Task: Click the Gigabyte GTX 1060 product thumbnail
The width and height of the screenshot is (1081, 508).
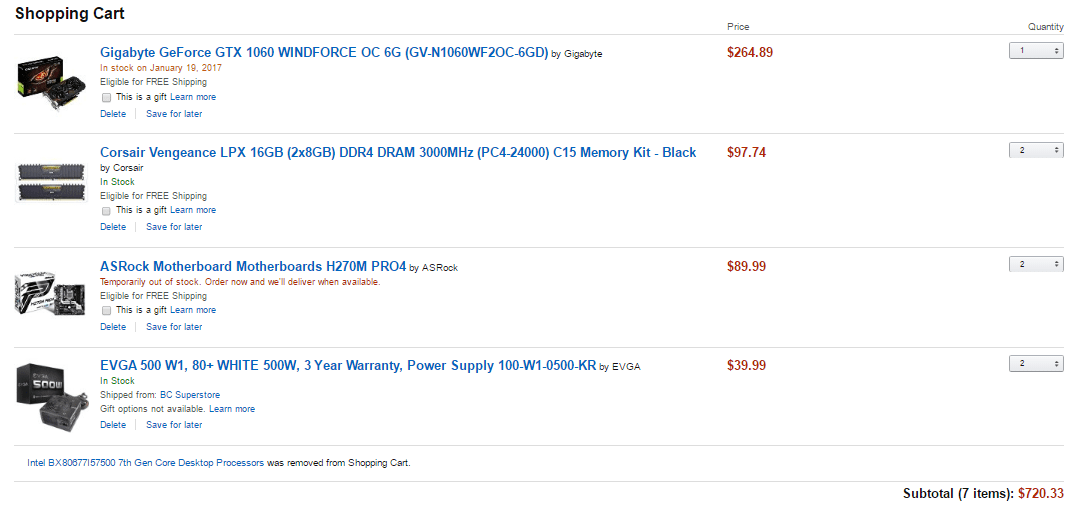Action: pos(46,75)
